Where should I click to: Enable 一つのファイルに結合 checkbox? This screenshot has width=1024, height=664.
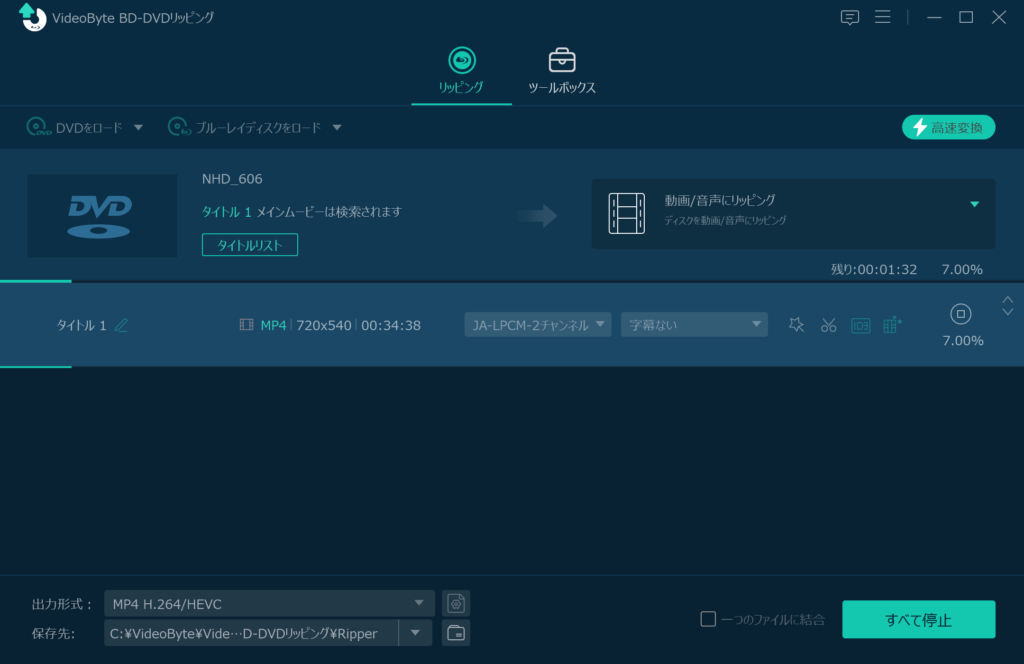point(708,619)
